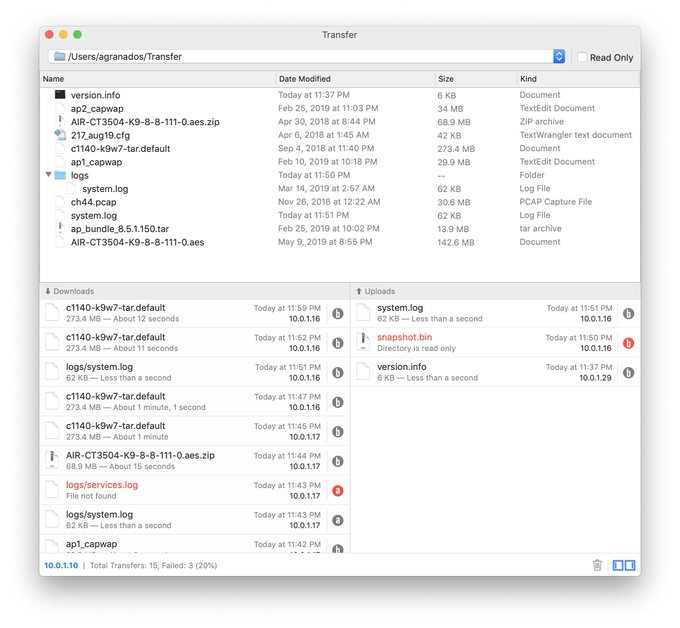Click badge on logs/system.log download at 11:43 PM

point(337,520)
